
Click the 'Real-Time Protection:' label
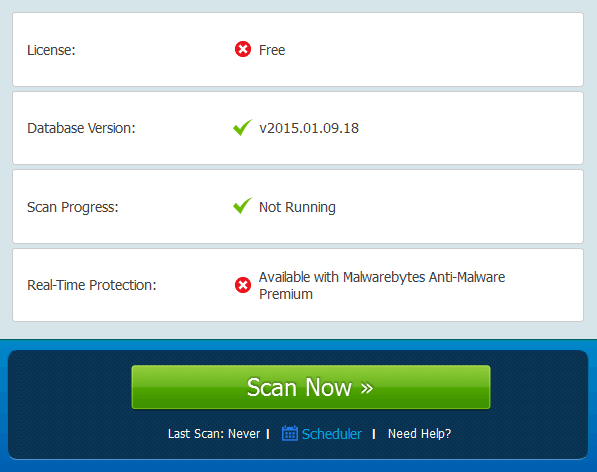pyautogui.click(x=92, y=285)
